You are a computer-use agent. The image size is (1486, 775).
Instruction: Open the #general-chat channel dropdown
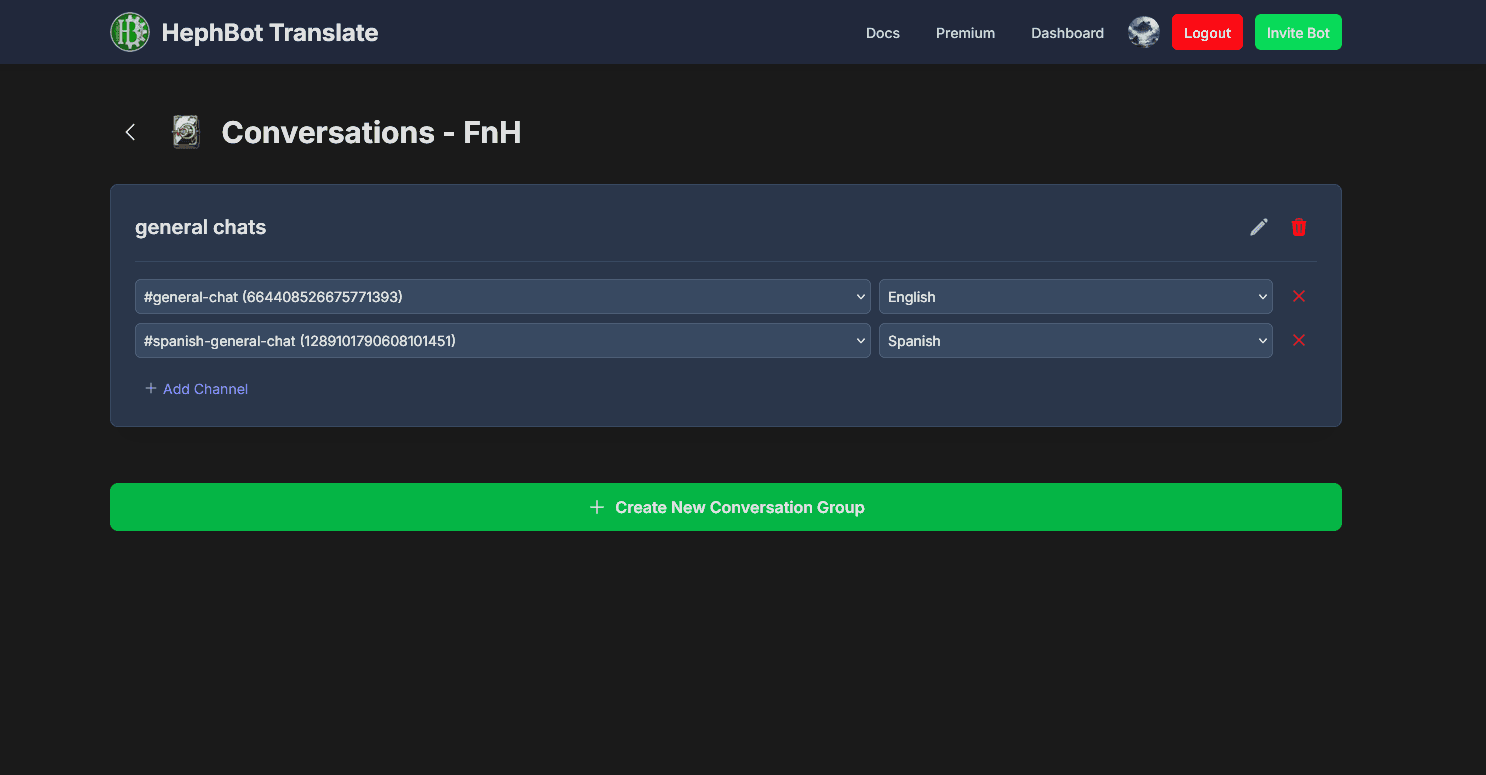point(502,297)
